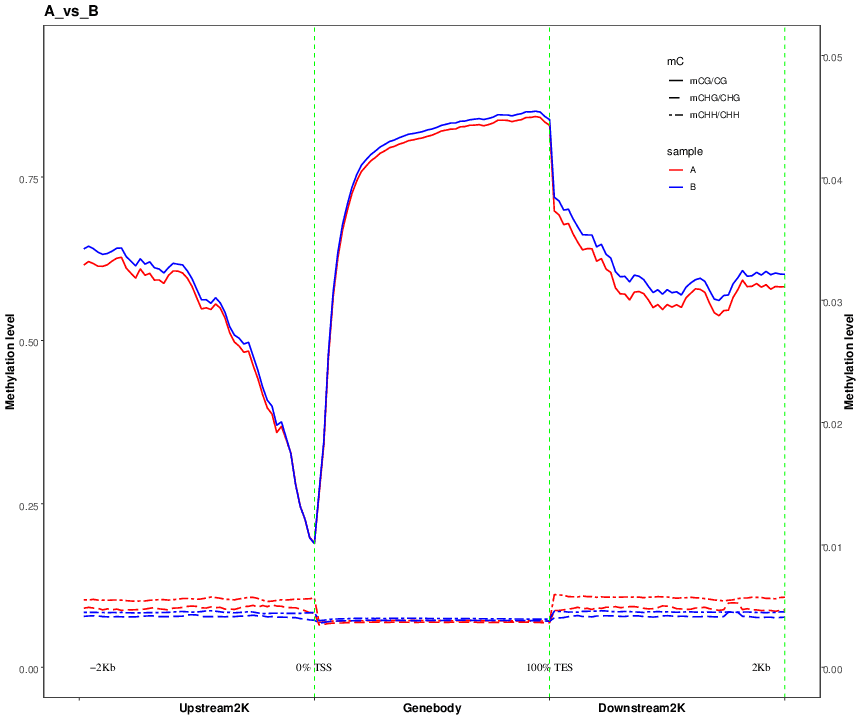Click the 0.05 right axis tick label
The height and width of the screenshot is (720, 864).
[833, 58]
